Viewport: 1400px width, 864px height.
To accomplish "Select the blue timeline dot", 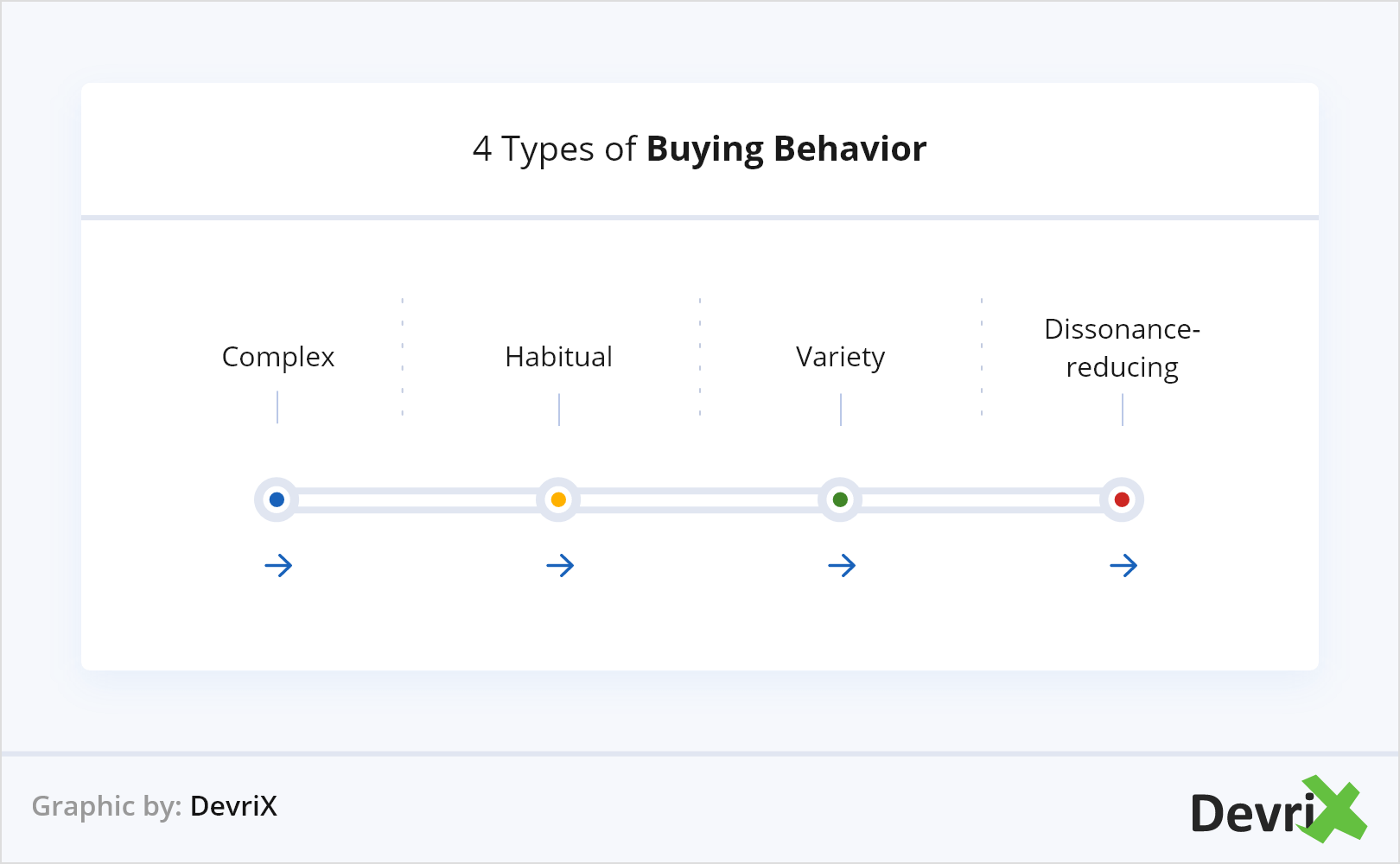I will pyautogui.click(x=277, y=499).
